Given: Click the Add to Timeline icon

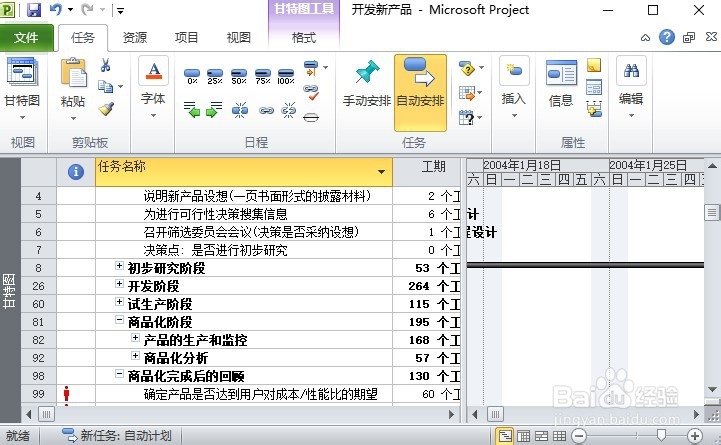Looking at the screenshot, I should pyautogui.click(x=594, y=109).
